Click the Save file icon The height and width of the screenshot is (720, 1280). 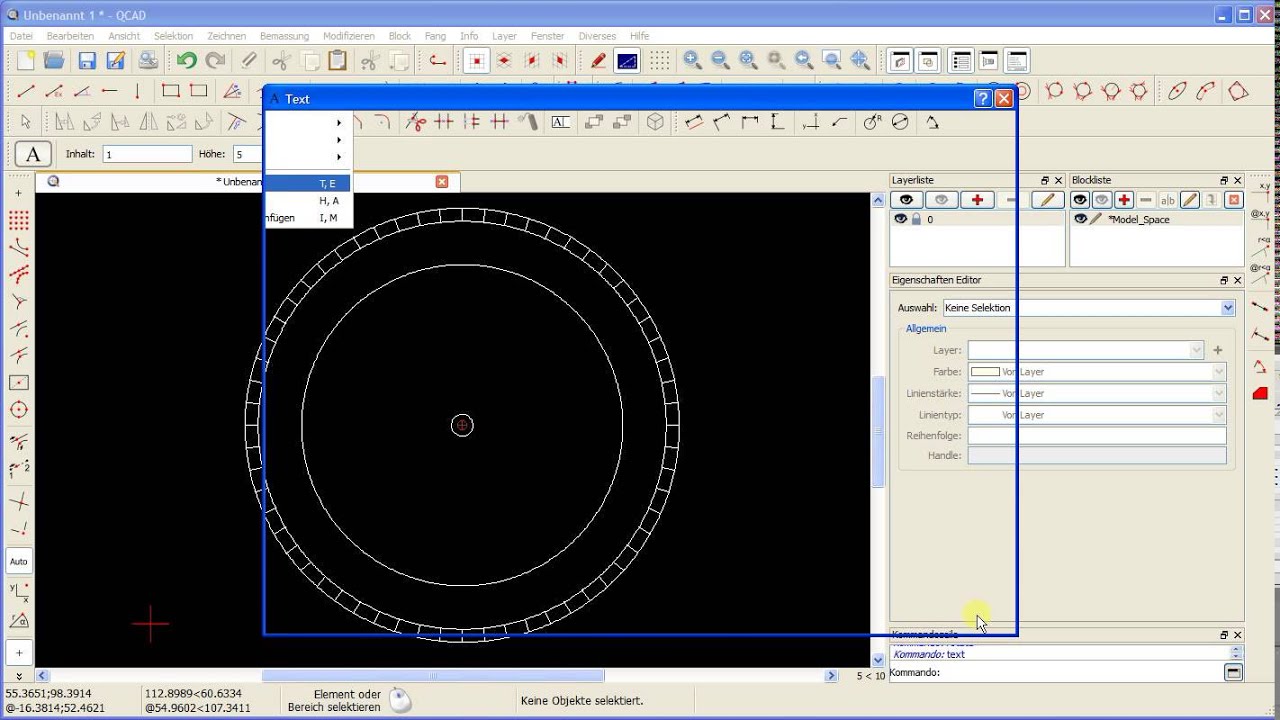(x=86, y=61)
